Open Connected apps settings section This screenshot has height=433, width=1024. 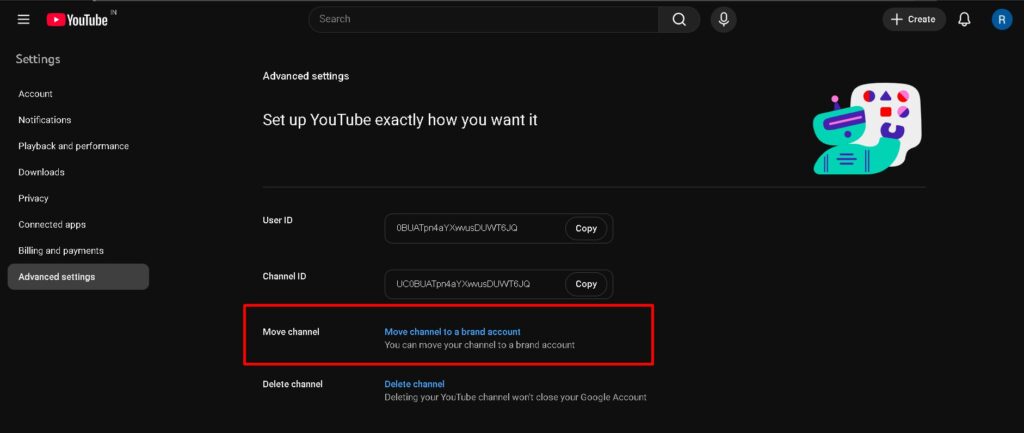pyautogui.click(x=78, y=225)
